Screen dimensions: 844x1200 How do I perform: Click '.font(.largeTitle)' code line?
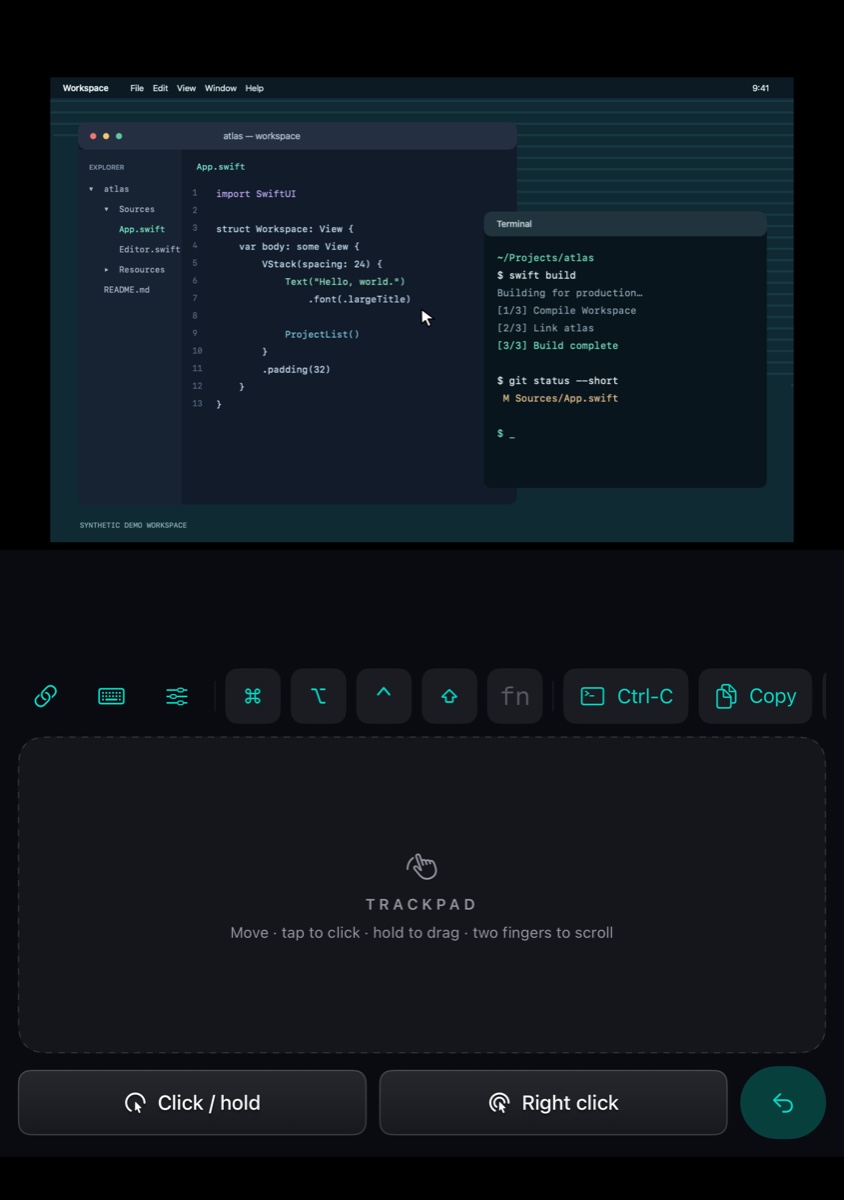point(359,299)
